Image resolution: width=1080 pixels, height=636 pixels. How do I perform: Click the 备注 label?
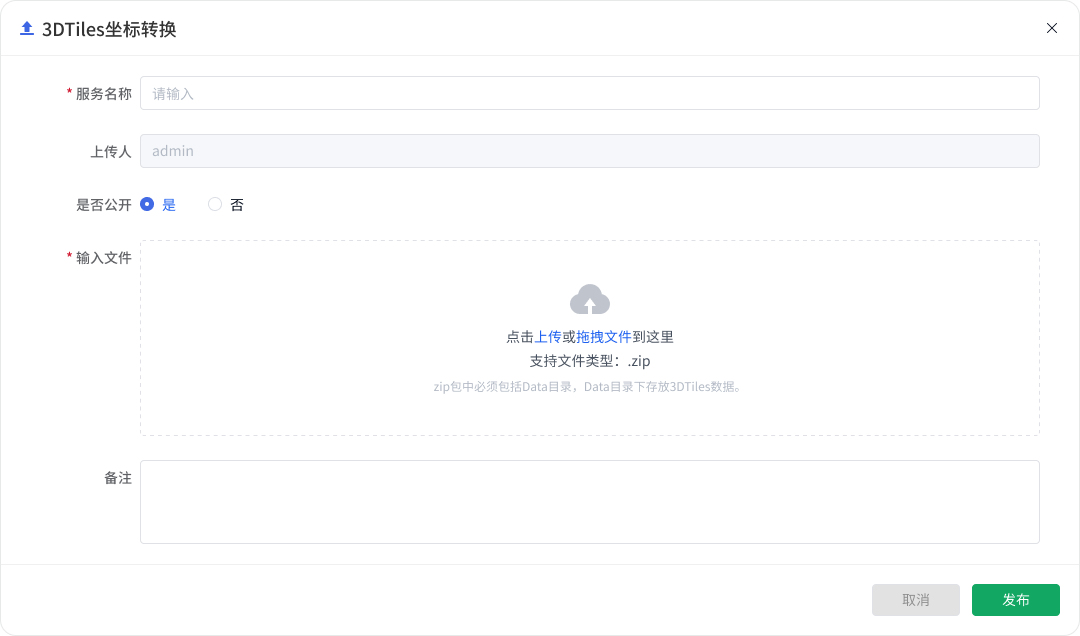(118, 478)
